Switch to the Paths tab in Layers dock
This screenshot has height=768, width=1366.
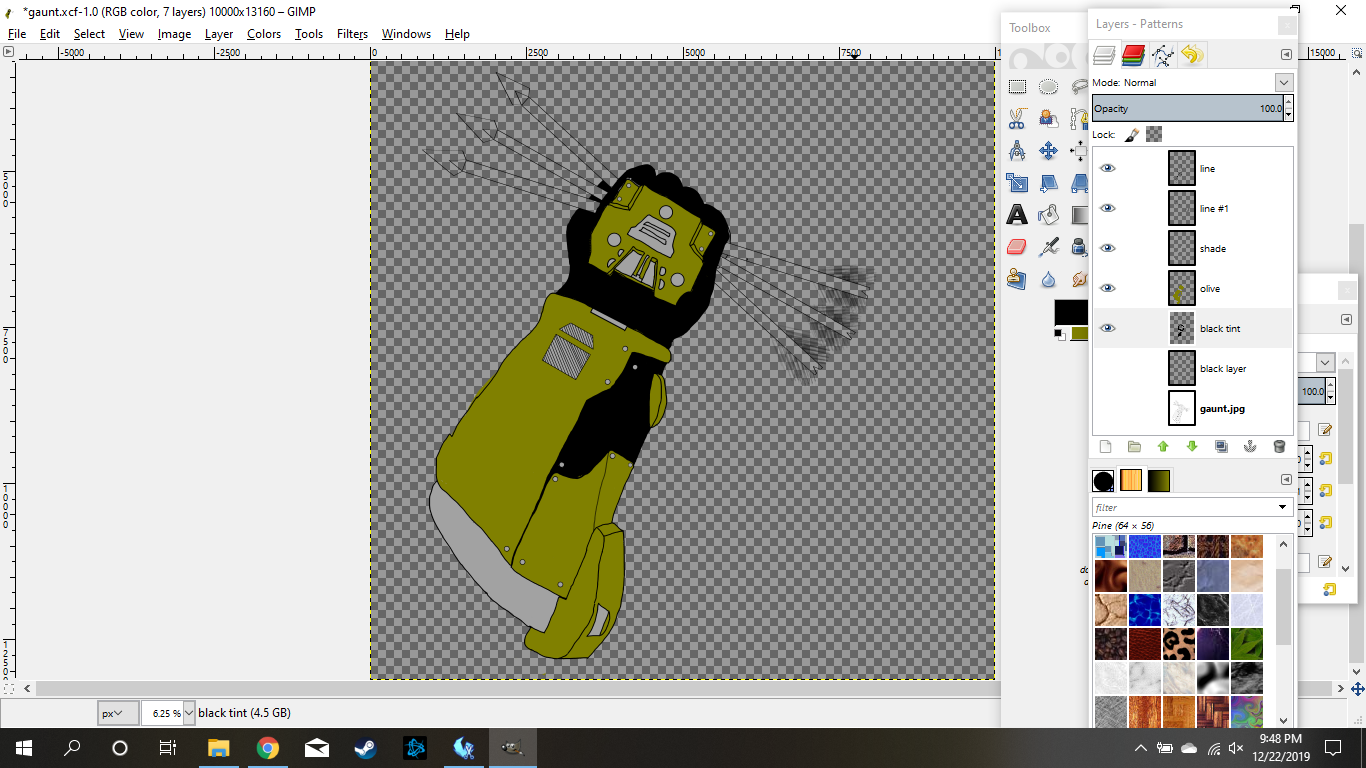tap(1162, 55)
